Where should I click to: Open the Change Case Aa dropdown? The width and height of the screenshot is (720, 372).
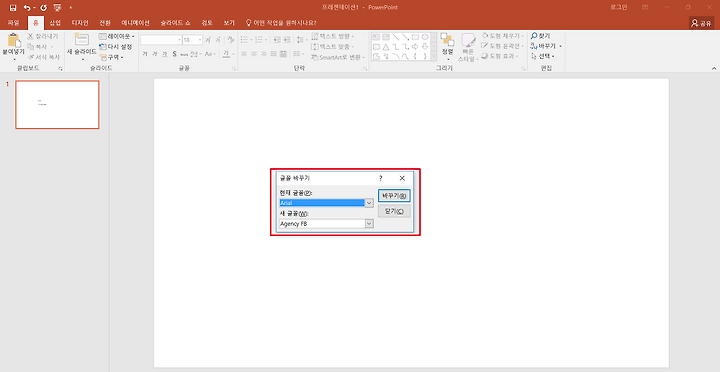[209, 54]
